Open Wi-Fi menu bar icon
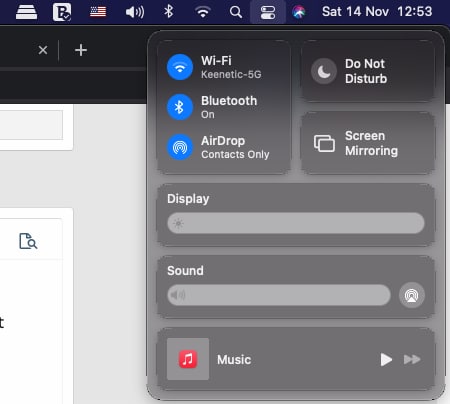This screenshot has height=404, width=450. click(203, 12)
